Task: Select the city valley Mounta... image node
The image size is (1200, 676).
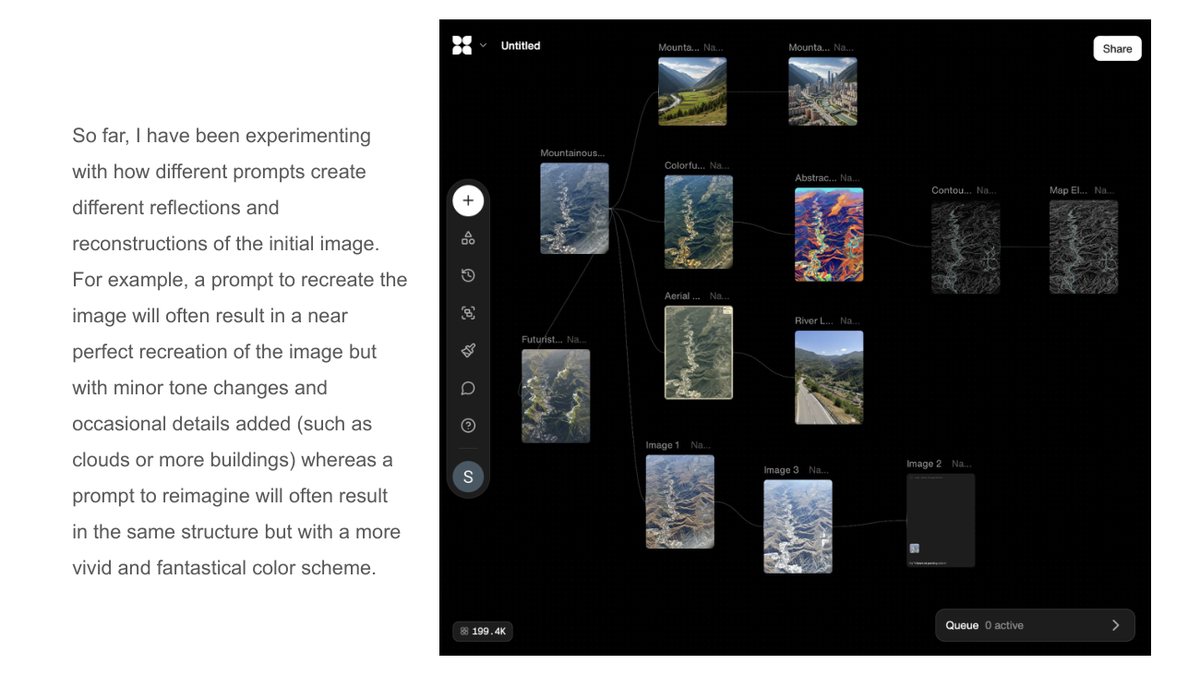Action: (x=822, y=91)
